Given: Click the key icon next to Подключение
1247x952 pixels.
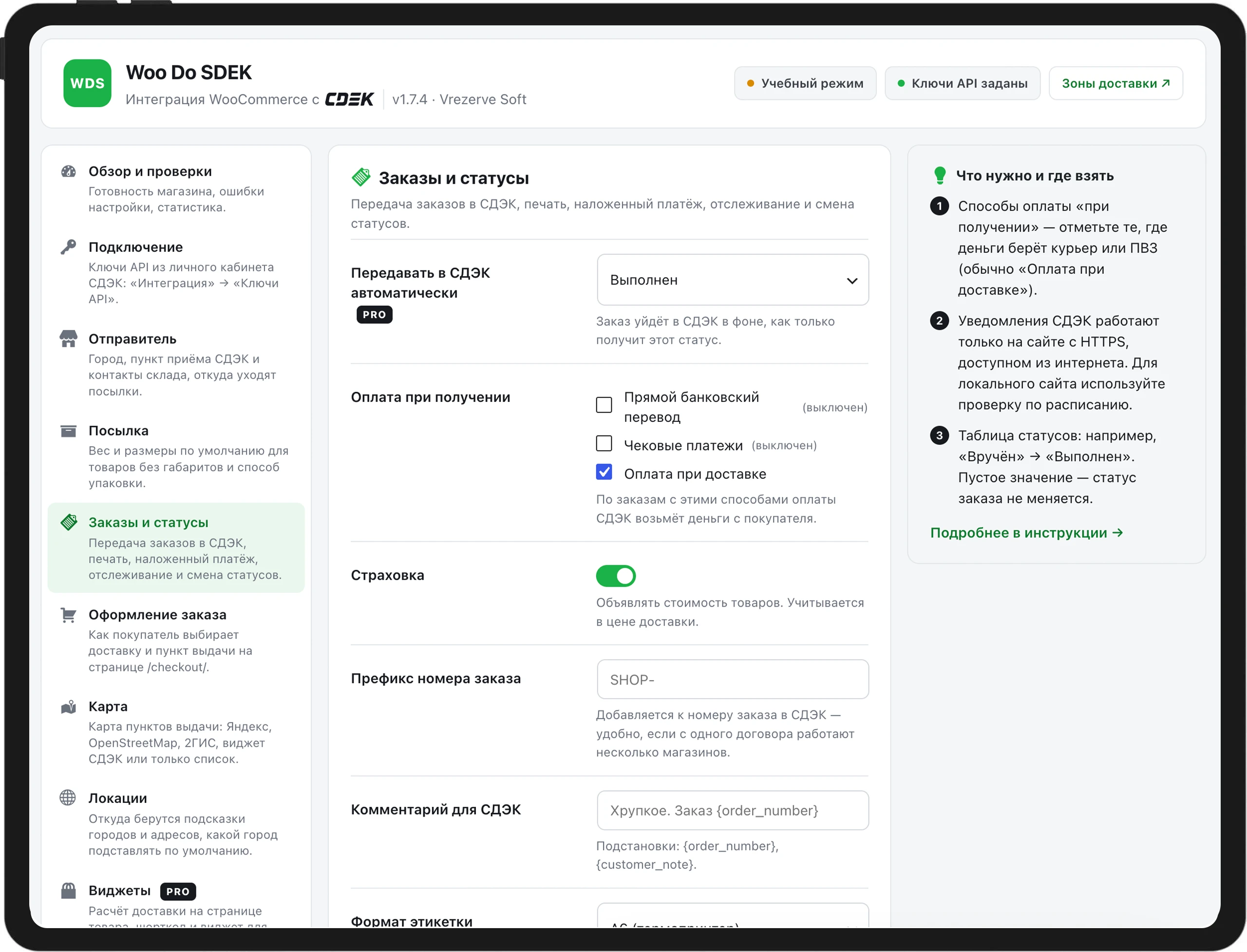Looking at the screenshot, I should pyautogui.click(x=69, y=247).
